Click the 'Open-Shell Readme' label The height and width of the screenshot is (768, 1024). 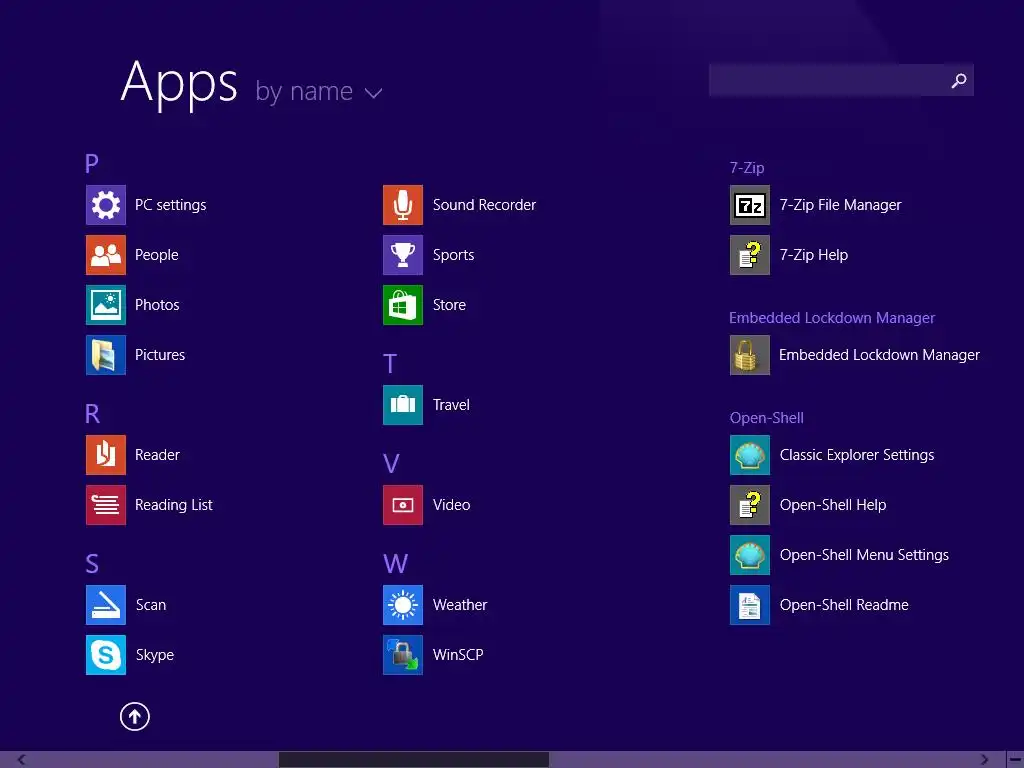[x=844, y=605]
